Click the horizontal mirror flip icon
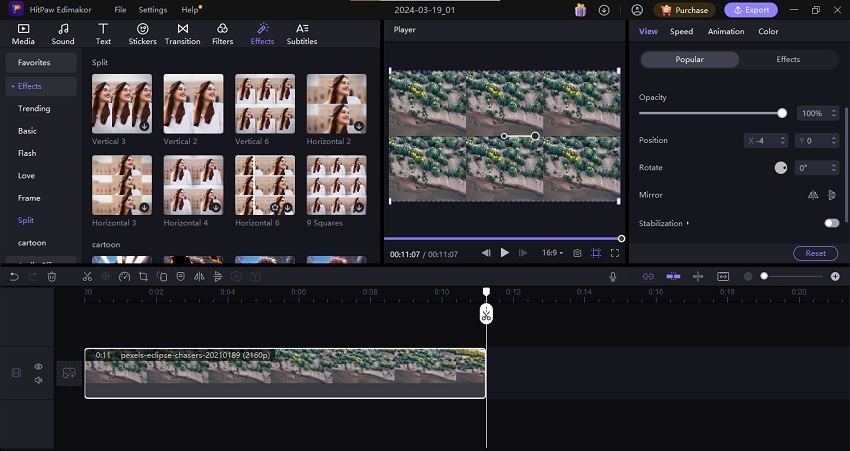The width and height of the screenshot is (850, 451). (813, 195)
